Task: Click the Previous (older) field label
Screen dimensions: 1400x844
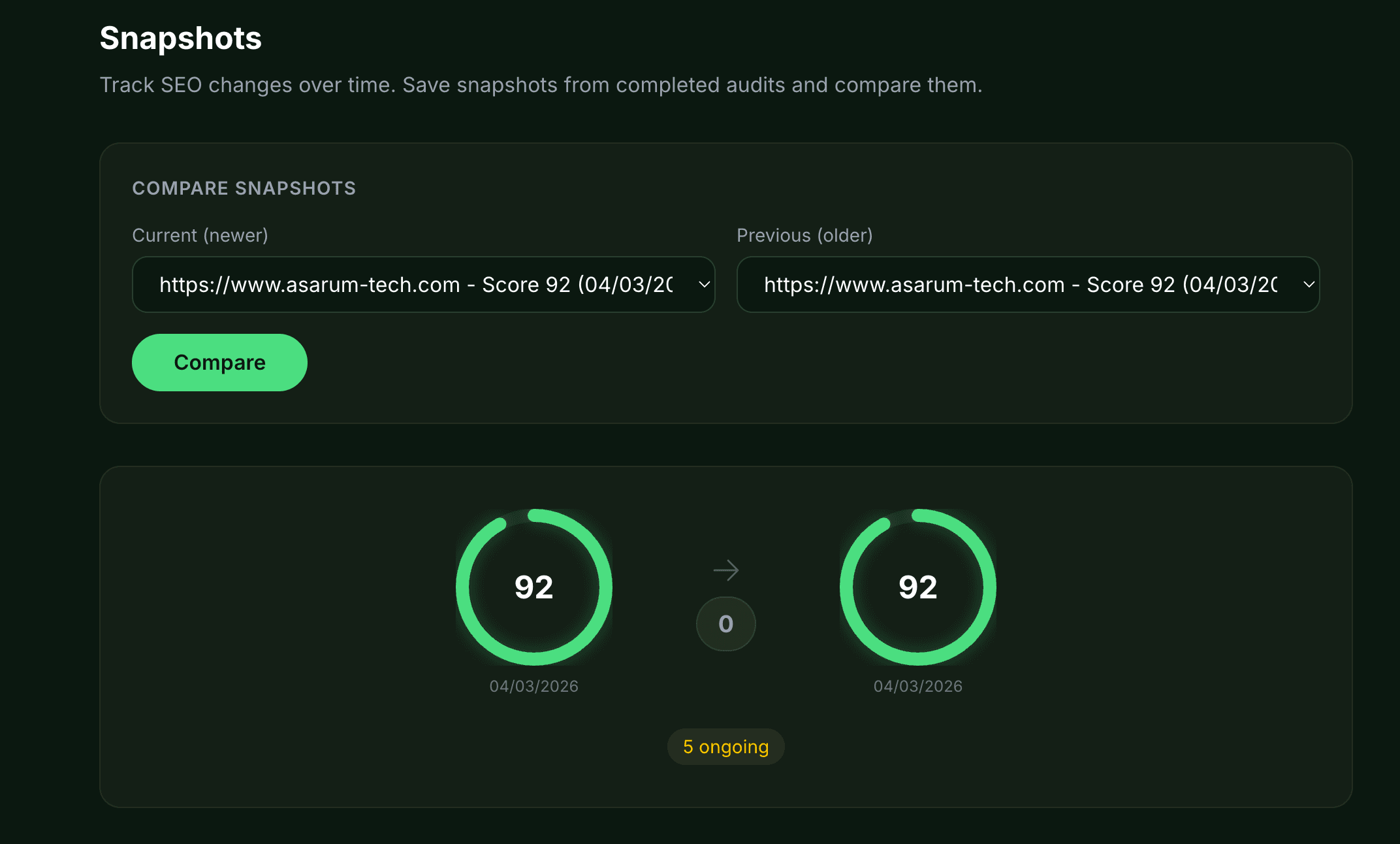Action: [805, 235]
